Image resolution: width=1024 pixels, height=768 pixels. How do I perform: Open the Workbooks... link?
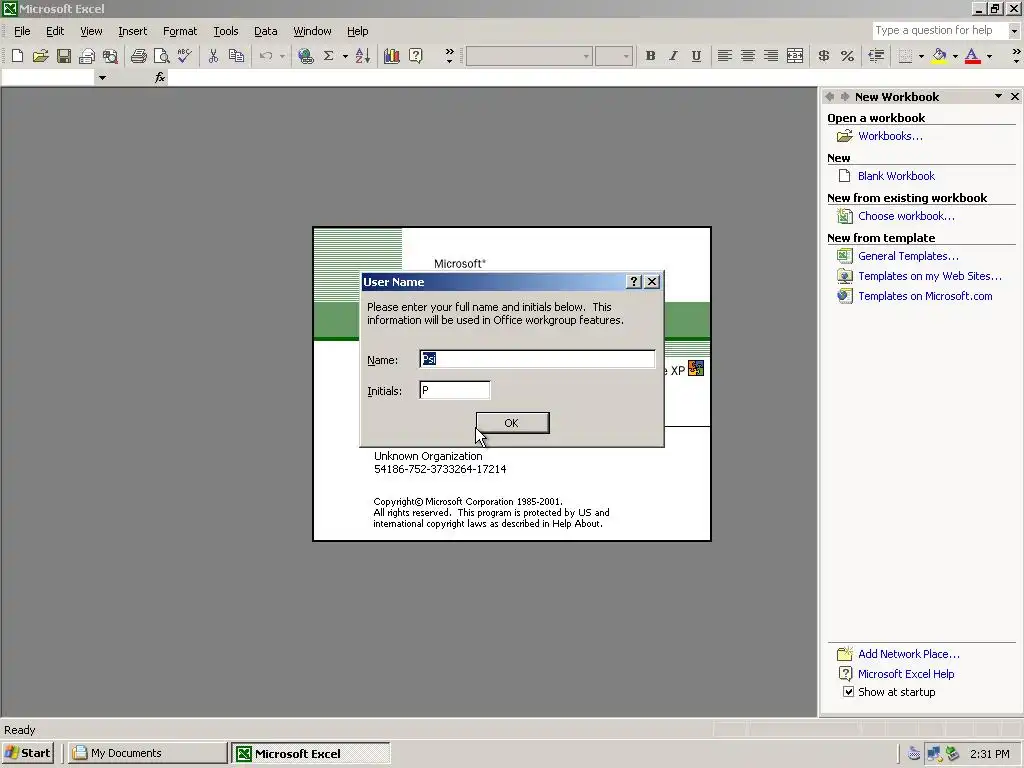pos(890,136)
